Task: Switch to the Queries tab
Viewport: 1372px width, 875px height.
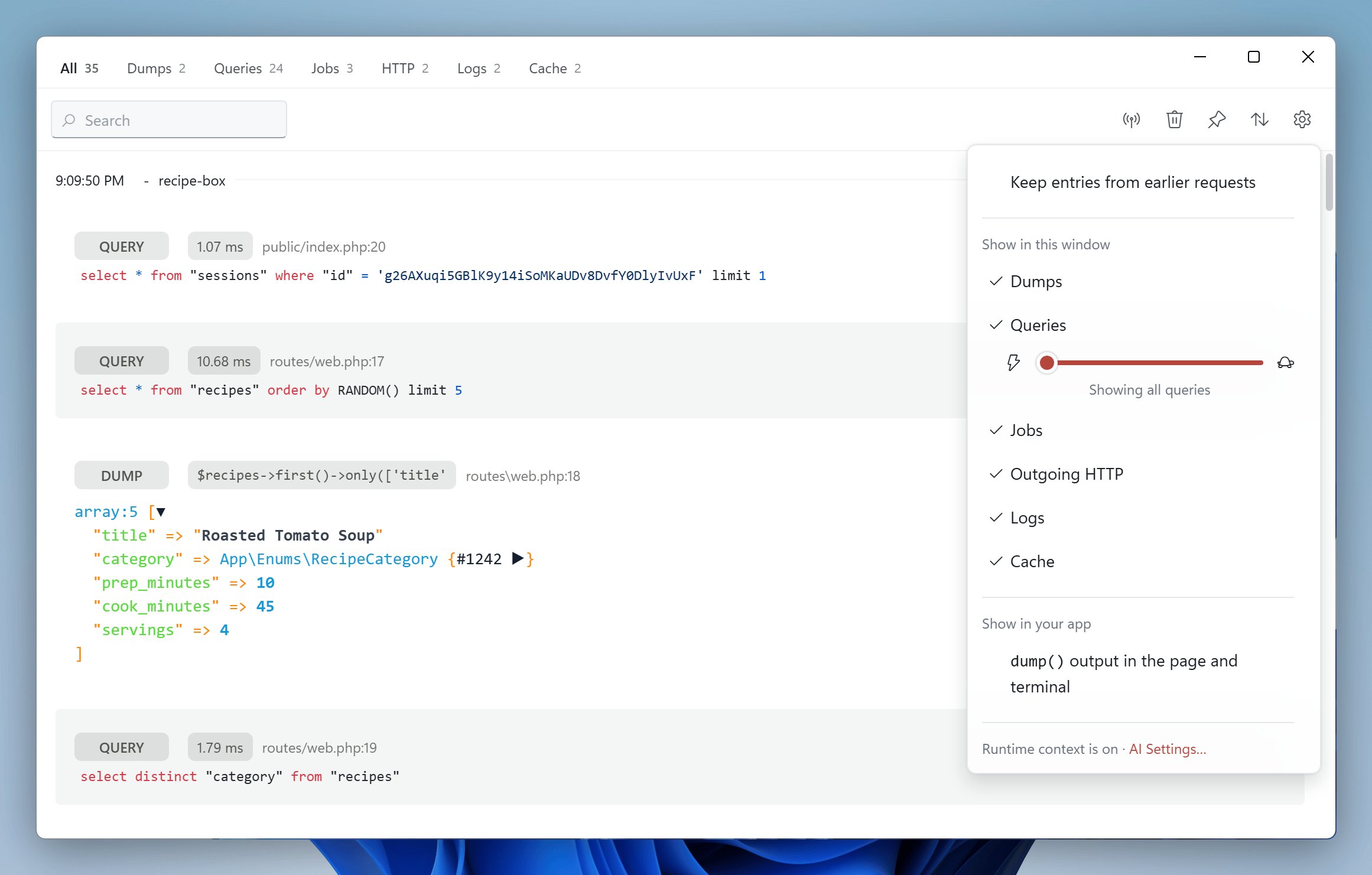Action: click(x=248, y=69)
